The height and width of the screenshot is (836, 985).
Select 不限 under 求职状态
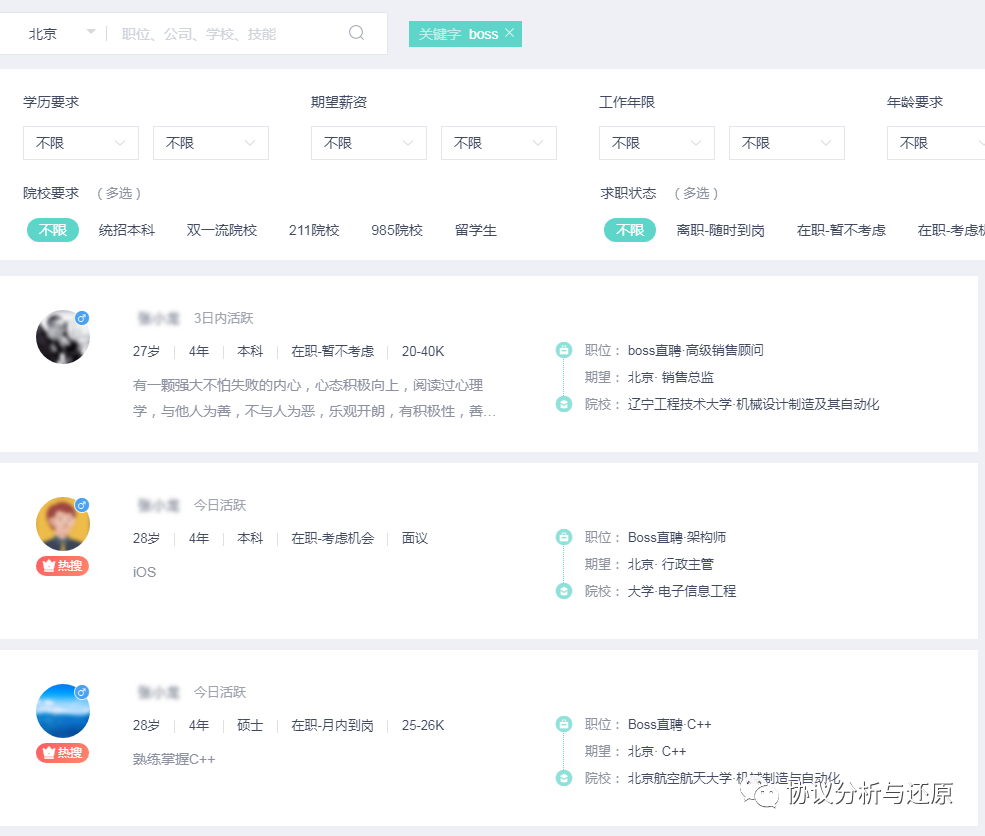[x=629, y=230]
